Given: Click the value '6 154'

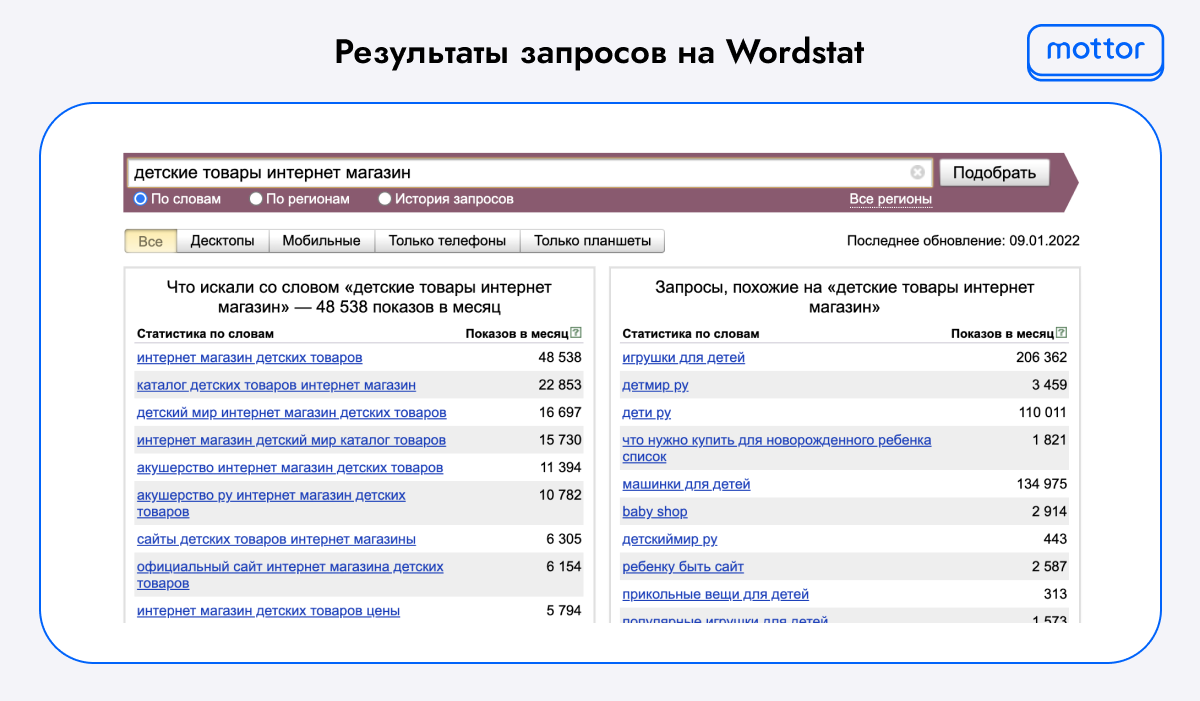Looking at the screenshot, I should coord(564,566).
